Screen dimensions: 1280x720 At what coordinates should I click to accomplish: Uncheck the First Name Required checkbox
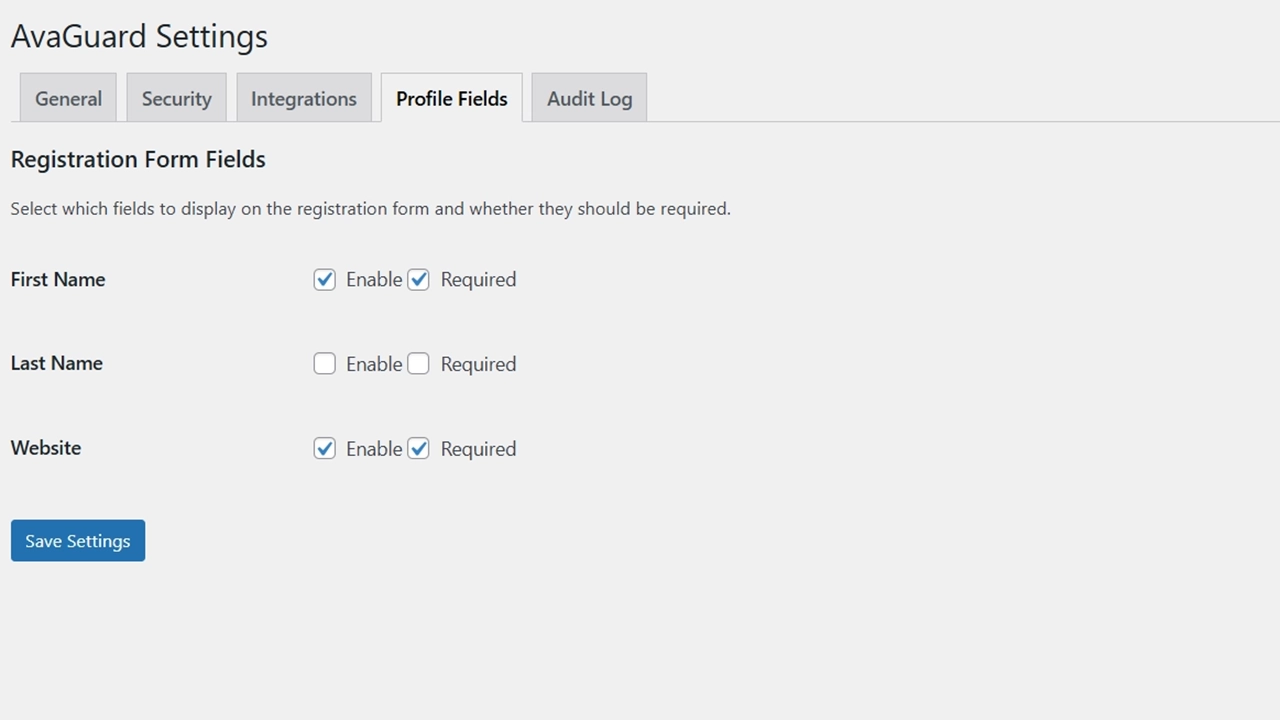[418, 280]
